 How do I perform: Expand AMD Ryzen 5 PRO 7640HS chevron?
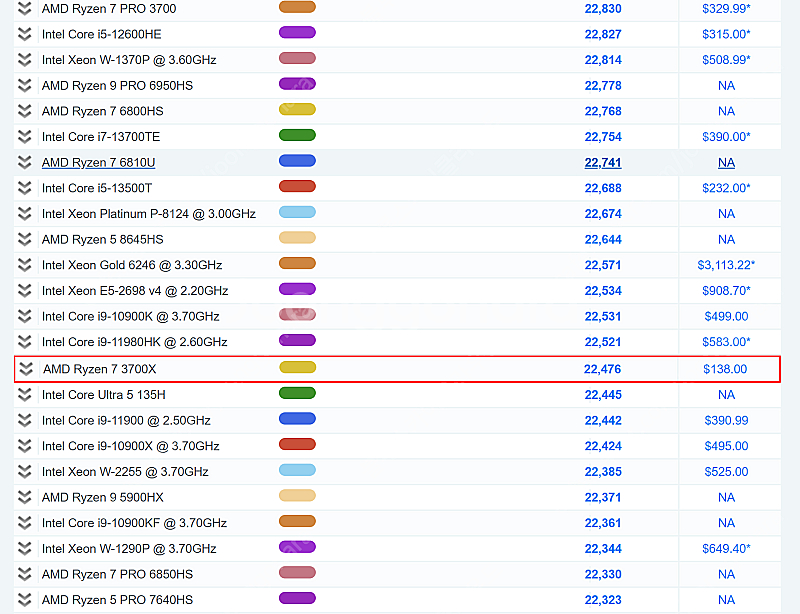coord(24,600)
